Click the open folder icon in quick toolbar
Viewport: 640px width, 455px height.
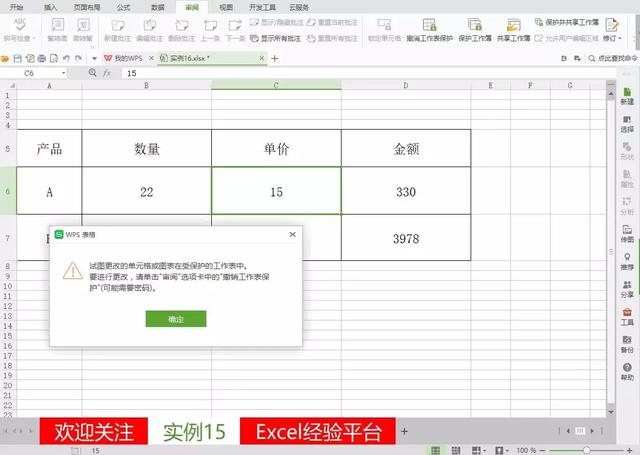5,59
